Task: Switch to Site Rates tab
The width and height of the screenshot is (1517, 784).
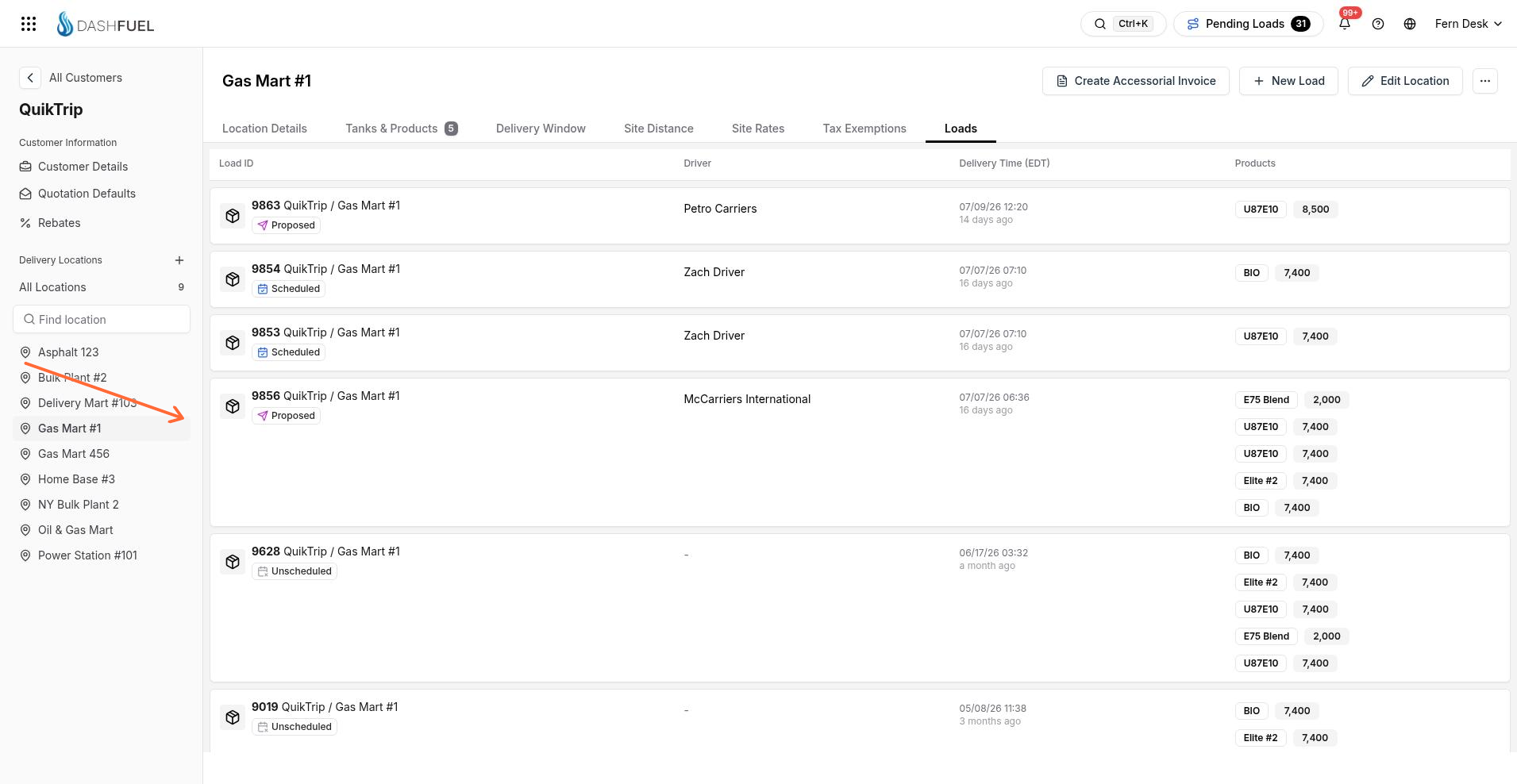Action: [758, 129]
